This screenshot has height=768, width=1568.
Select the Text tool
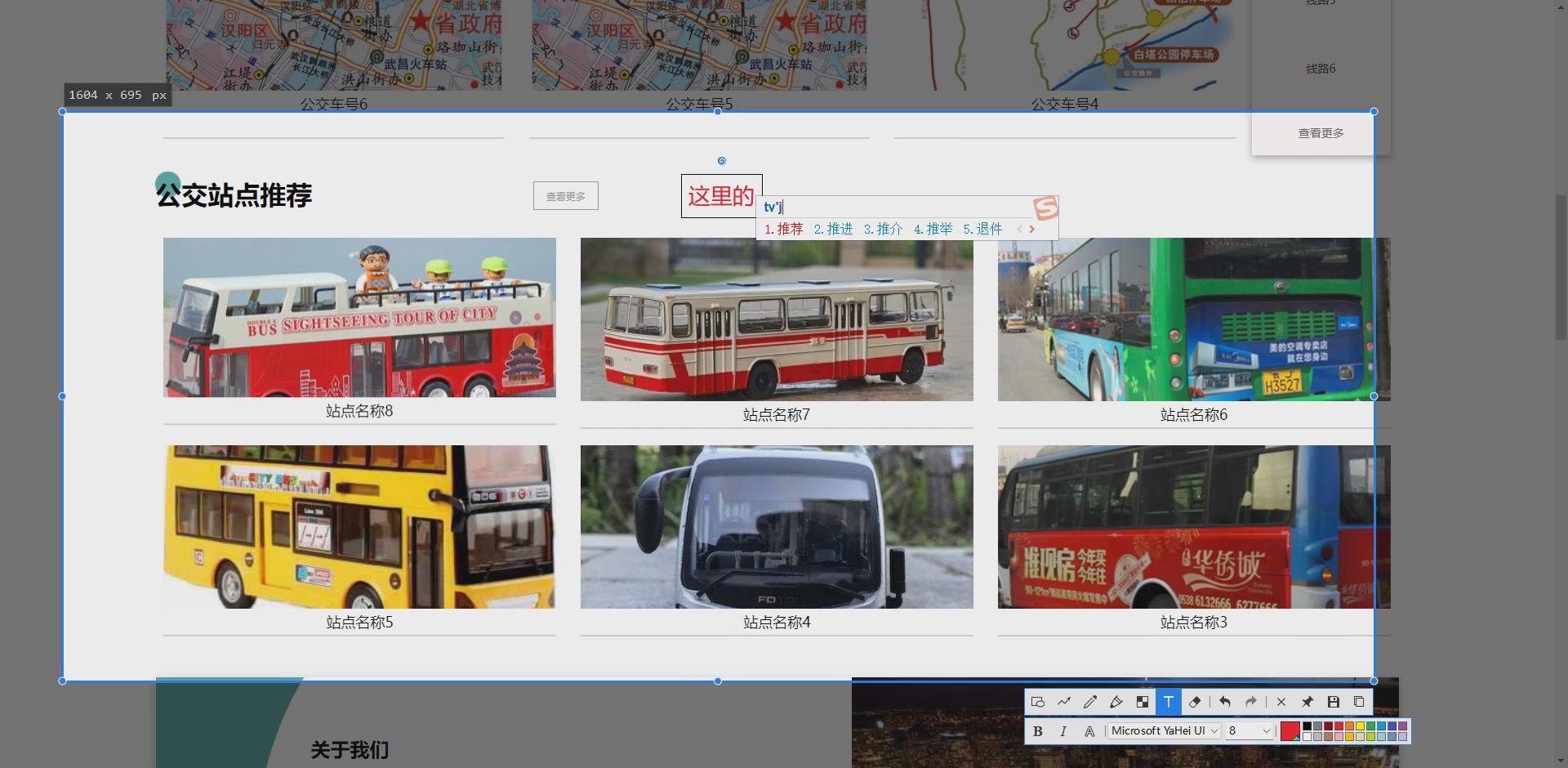tap(1169, 702)
